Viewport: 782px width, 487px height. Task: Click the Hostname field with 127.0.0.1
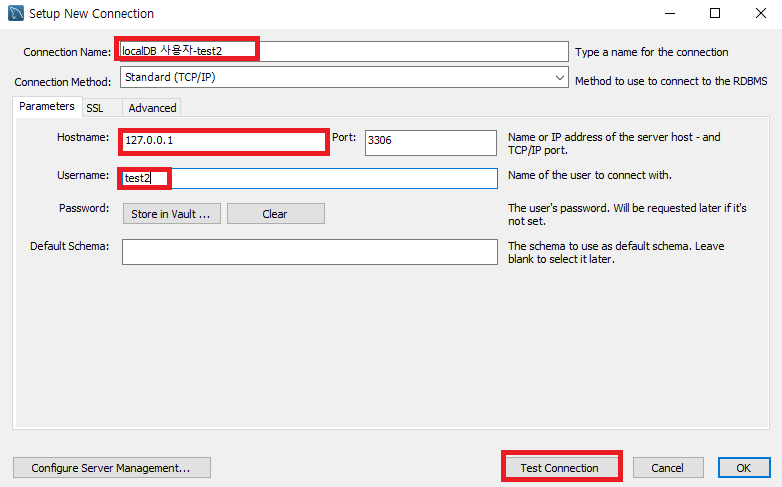223,141
